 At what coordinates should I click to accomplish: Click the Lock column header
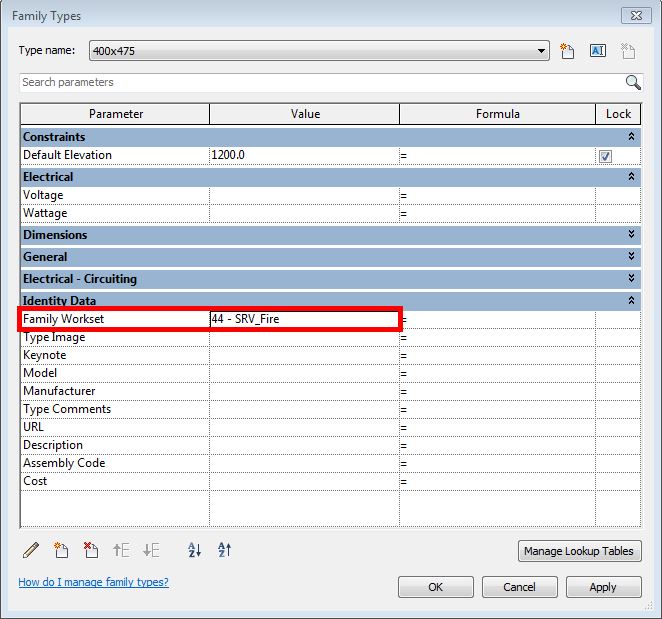tap(618, 114)
